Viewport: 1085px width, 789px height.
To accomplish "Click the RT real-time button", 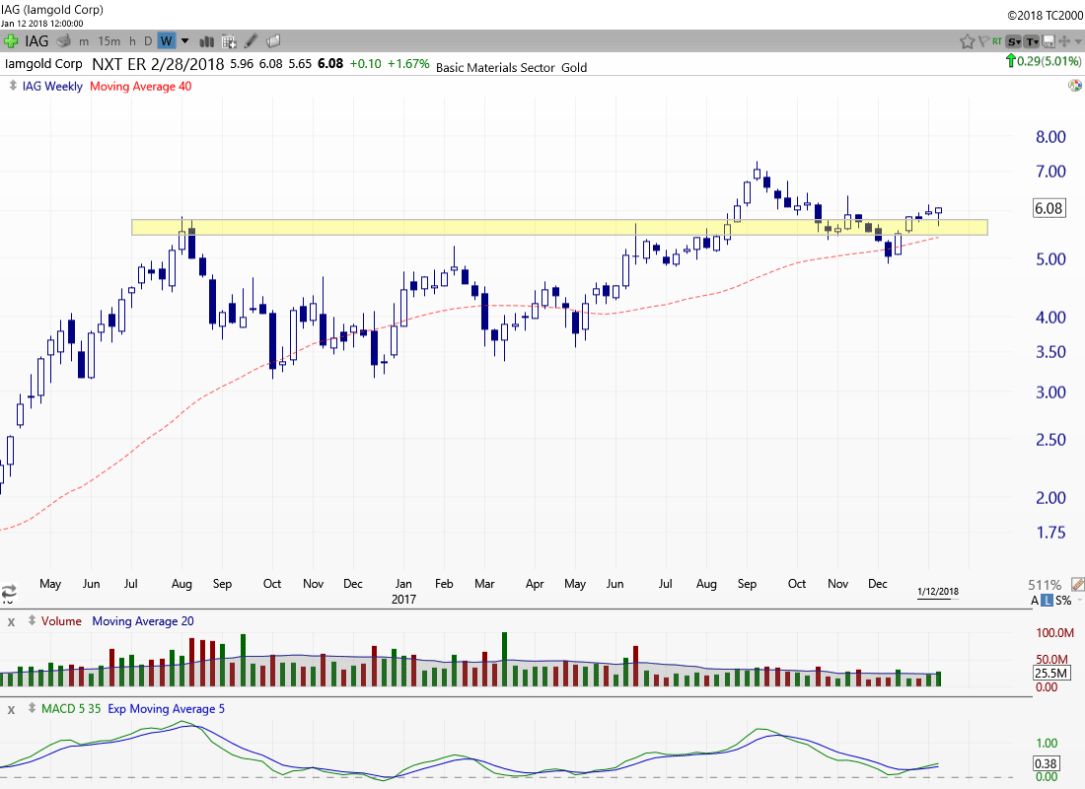I will click(x=997, y=41).
